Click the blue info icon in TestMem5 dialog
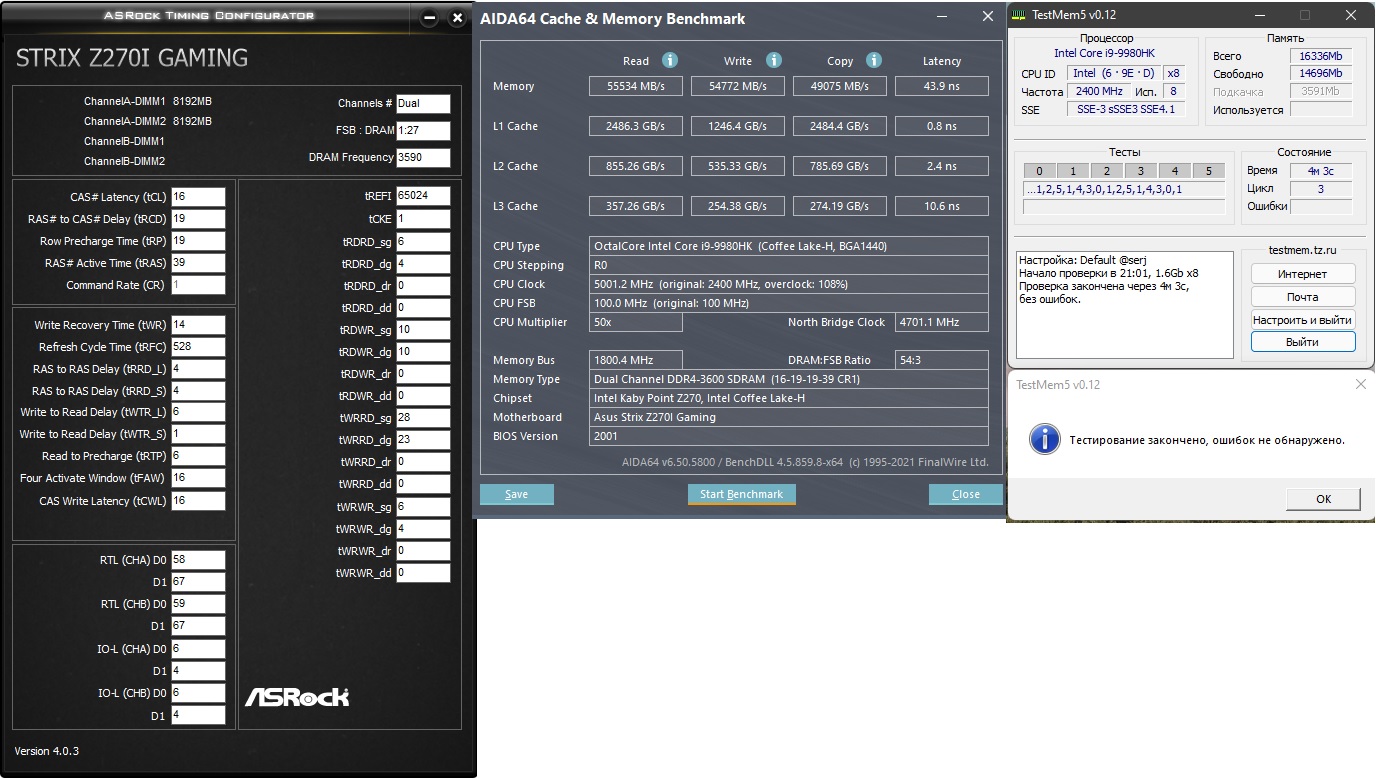 1044,439
